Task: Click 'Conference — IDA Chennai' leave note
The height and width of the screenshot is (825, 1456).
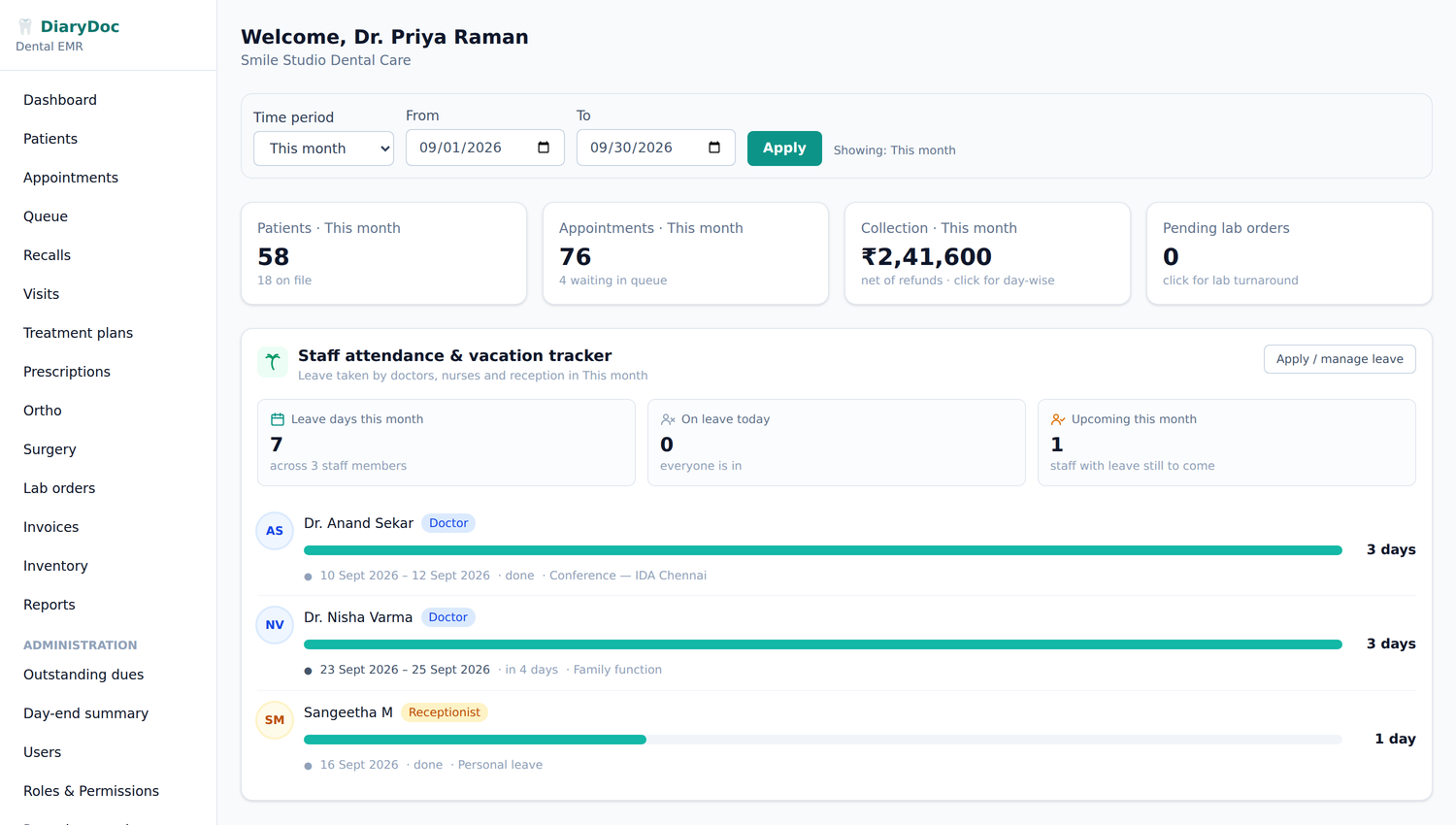Action: pyautogui.click(x=628, y=576)
